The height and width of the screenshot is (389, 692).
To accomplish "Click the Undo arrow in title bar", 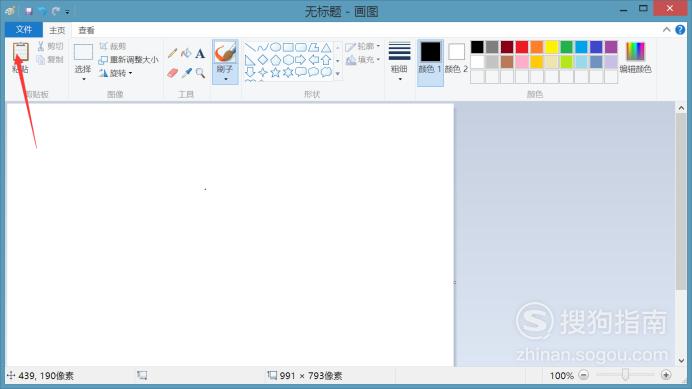I will tap(42, 11).
